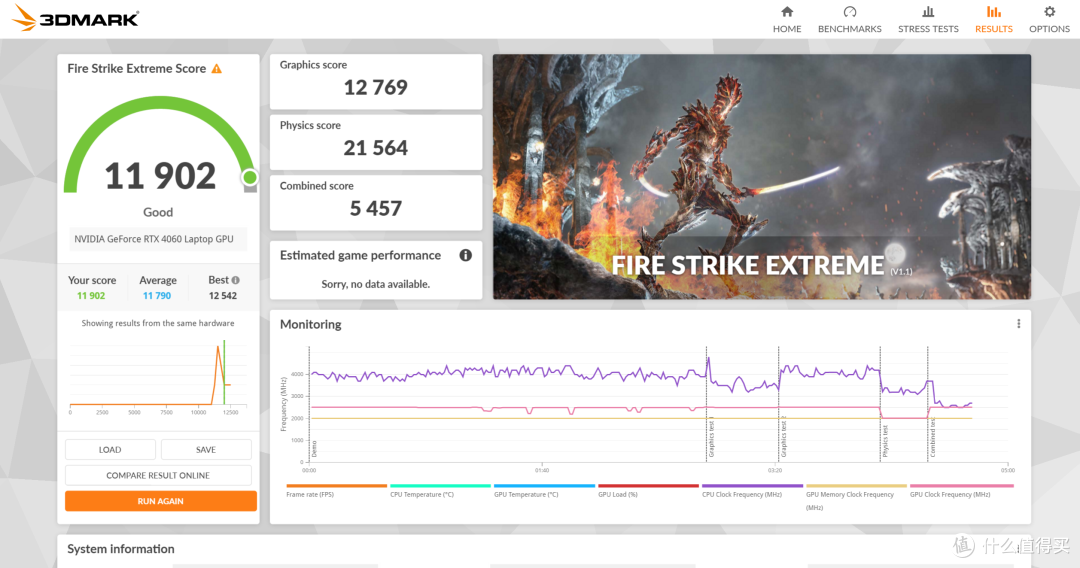The width and height of the screenshot is (1080, 568).
Task: Click the Monitoring heading
Action: tap(311, 324)
